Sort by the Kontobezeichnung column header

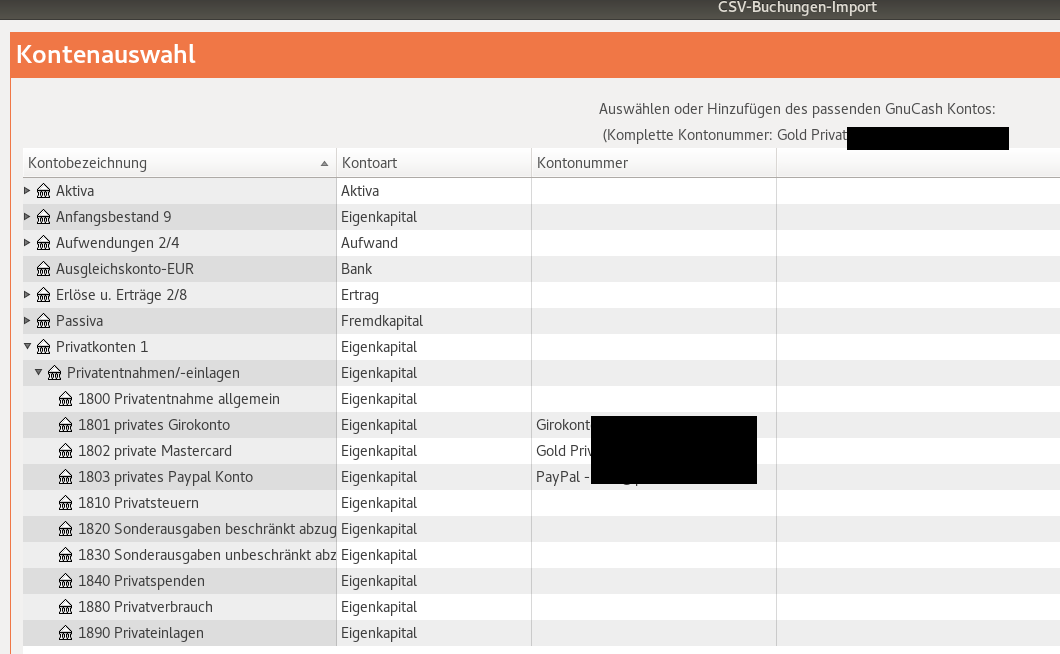point(179,163)
